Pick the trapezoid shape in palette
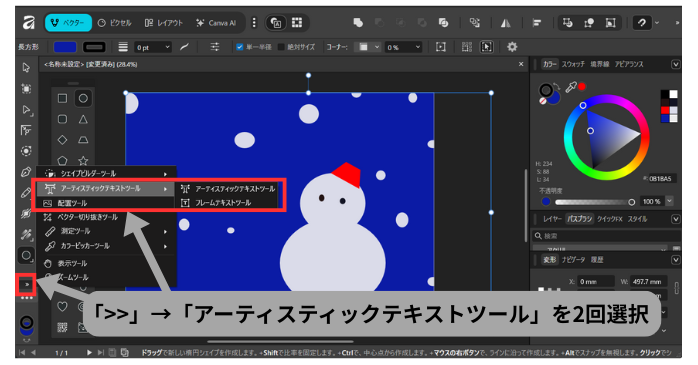 83,140
